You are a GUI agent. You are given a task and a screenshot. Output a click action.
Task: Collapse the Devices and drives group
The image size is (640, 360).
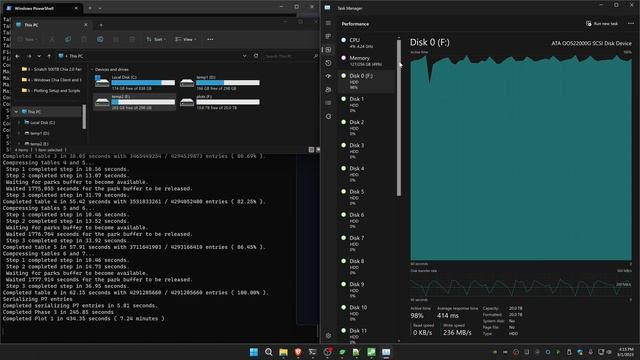92,70
